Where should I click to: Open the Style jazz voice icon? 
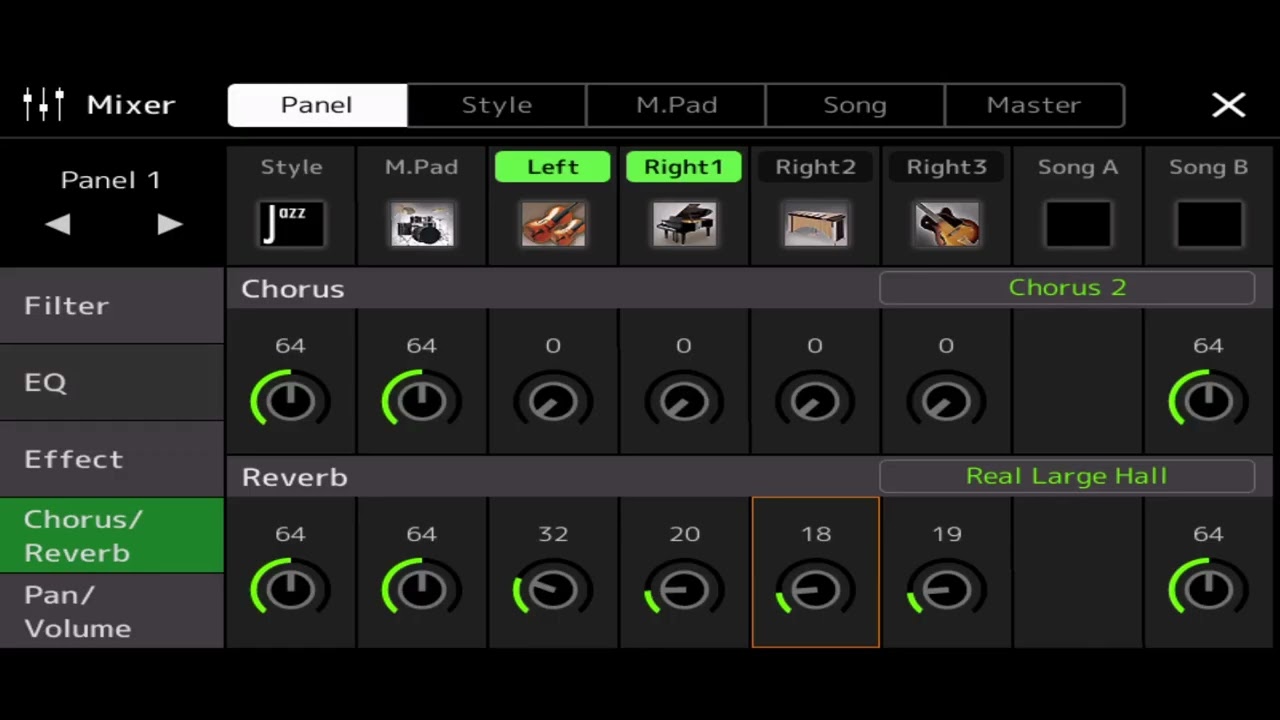click(x=291, y=224)
